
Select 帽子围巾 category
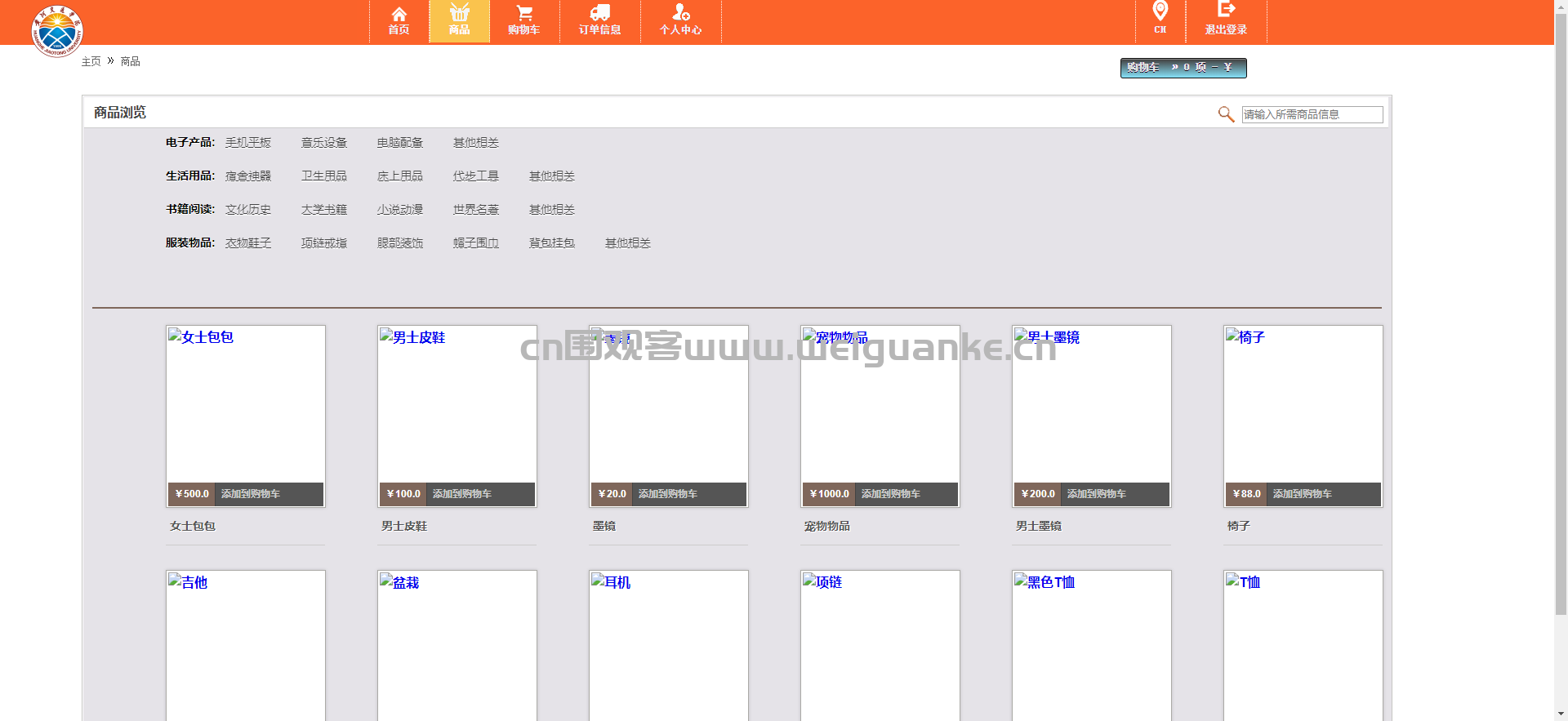(476, 243)
